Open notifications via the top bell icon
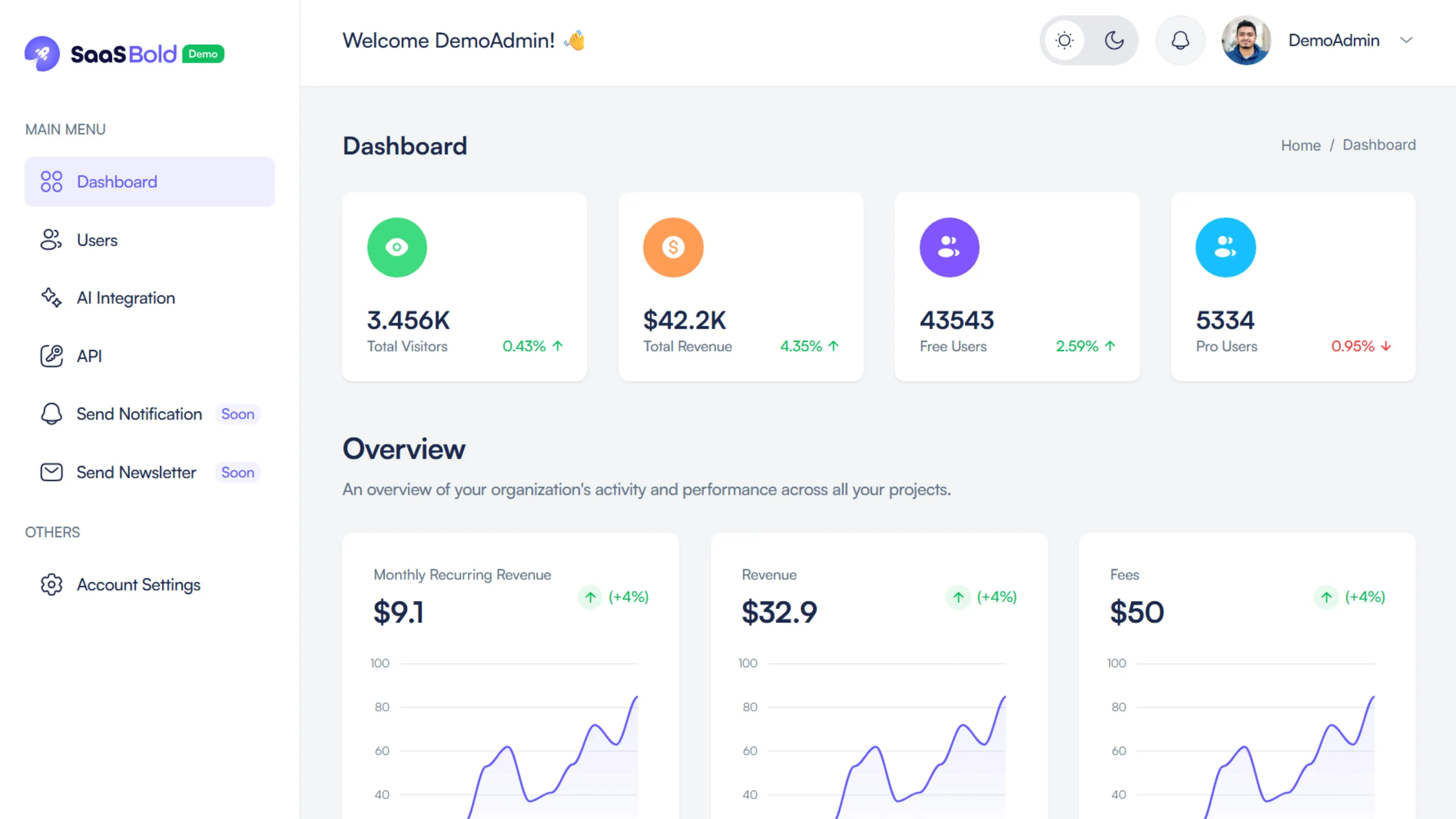The image size is (1456, 819). (1180, 40)
